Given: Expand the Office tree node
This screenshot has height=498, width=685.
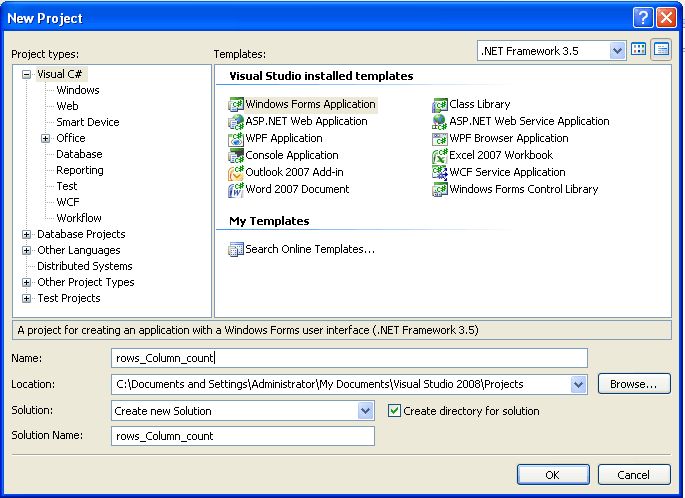Looking at the screenshot, I should (x=45, y=138).
